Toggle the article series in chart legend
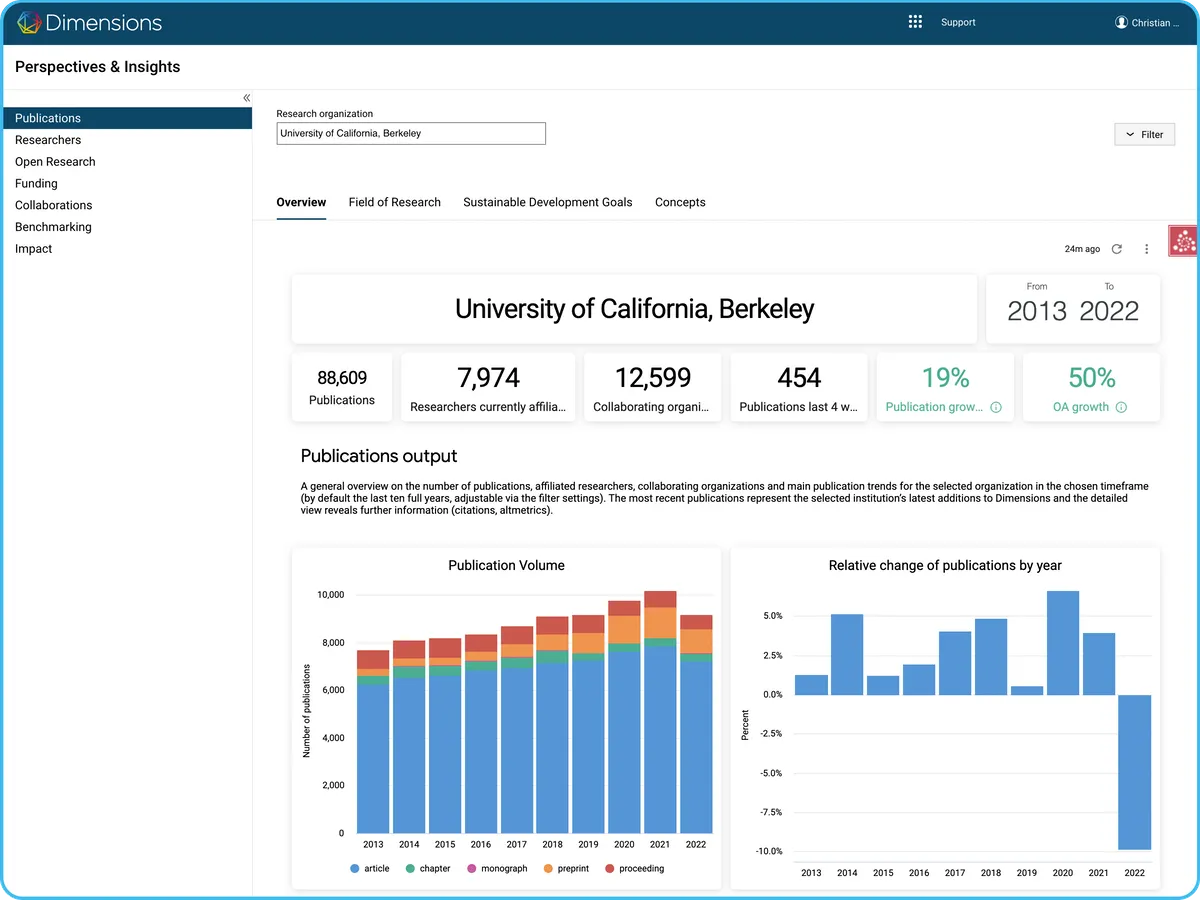The width and height of the screenshot is (1200, 900). tap(370, 869)
